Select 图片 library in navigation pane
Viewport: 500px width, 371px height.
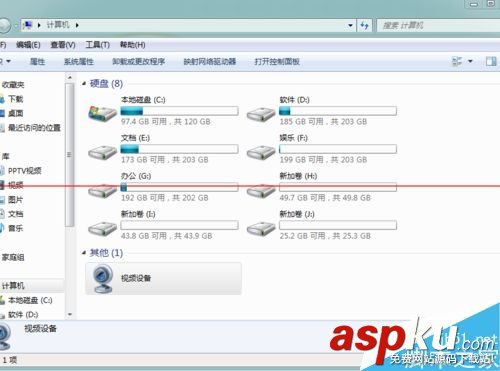click(15, 200)
